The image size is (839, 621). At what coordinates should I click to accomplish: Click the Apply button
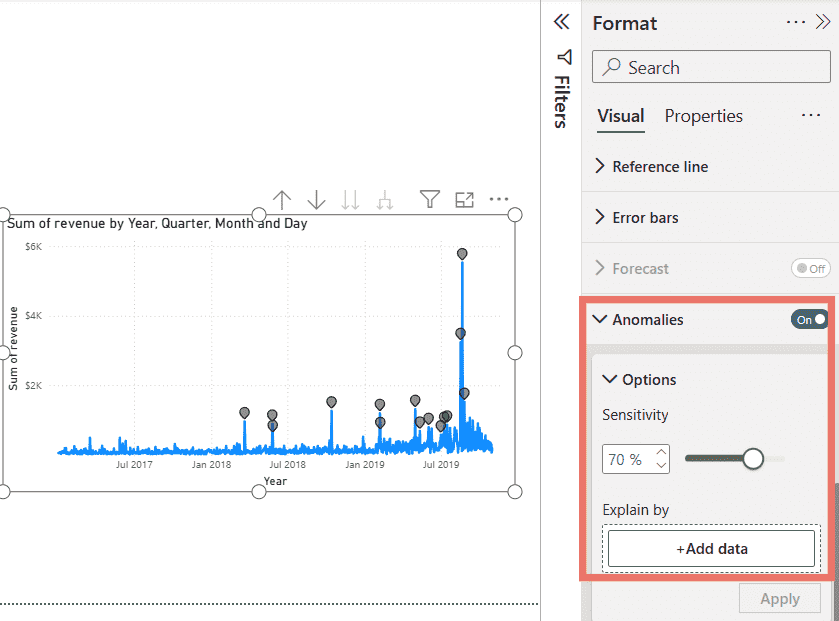(780, 599)
